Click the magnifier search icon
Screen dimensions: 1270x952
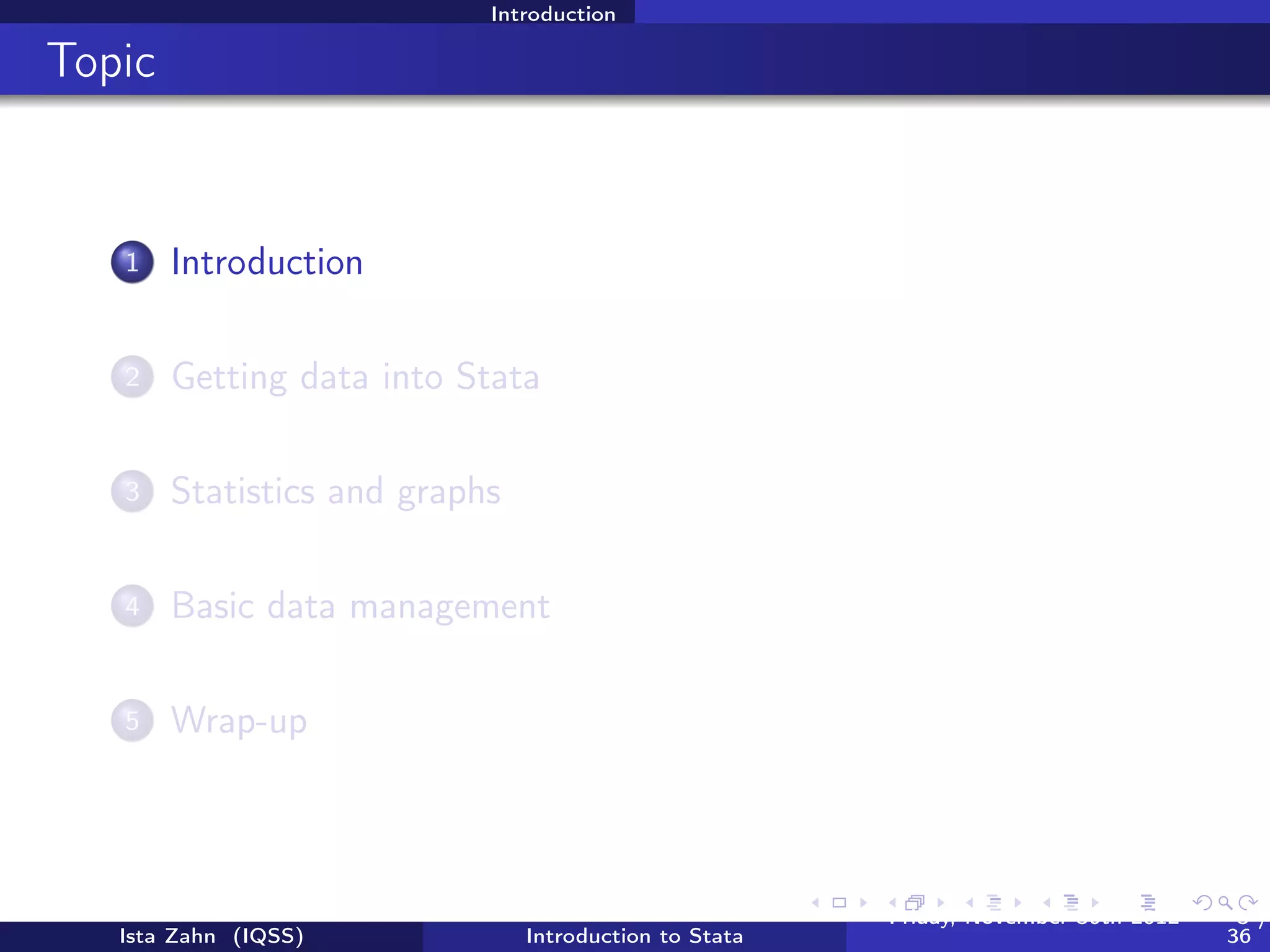coord(1225,903)
